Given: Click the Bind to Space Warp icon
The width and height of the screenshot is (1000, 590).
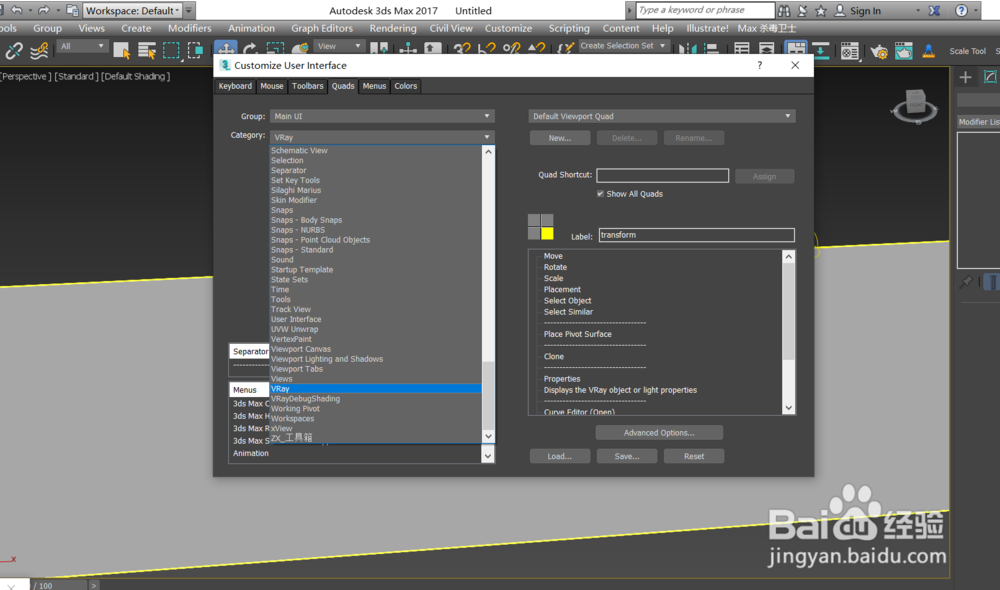Looking at the screenshot, I should [x=39, y=50].
